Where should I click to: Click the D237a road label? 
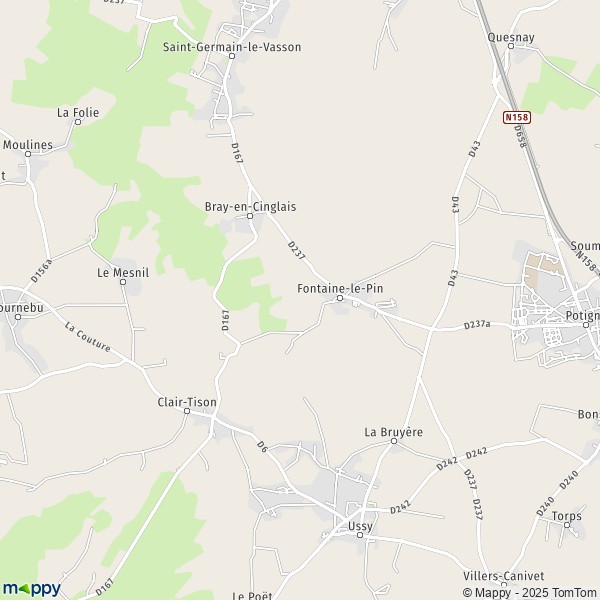click(x=477, y=324)
